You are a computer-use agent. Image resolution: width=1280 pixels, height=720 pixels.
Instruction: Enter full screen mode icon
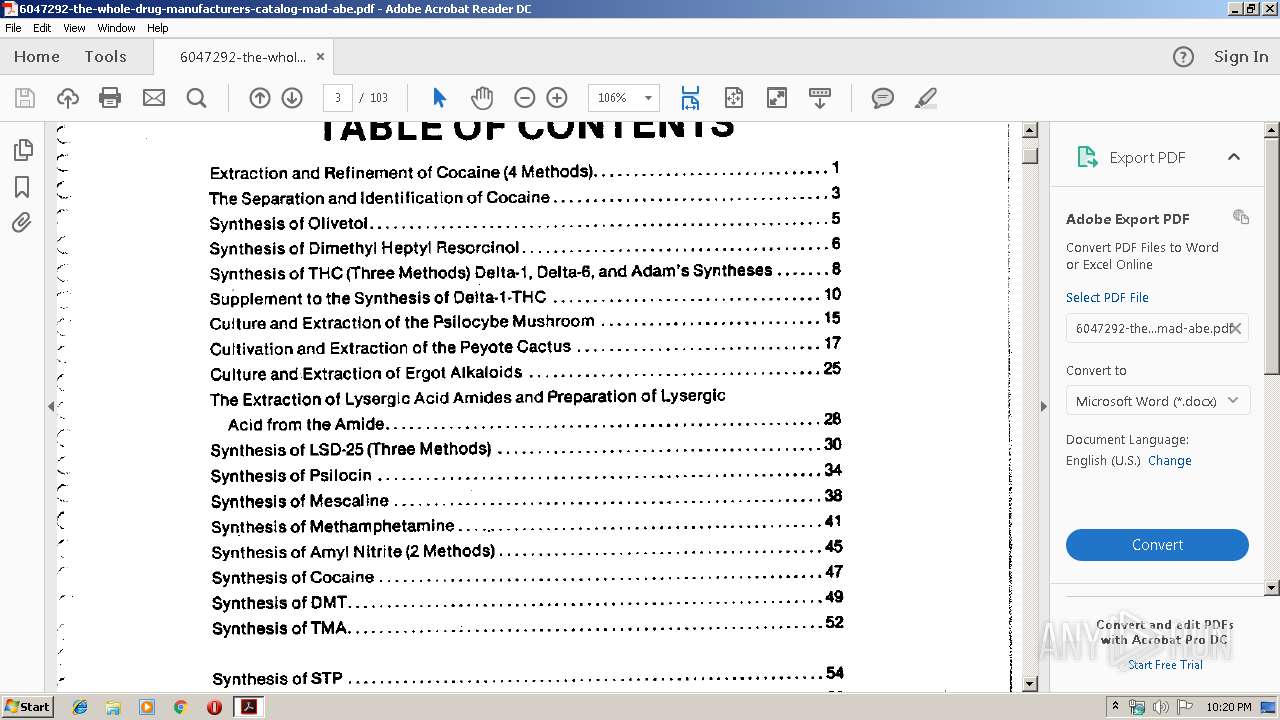[777, 98]
